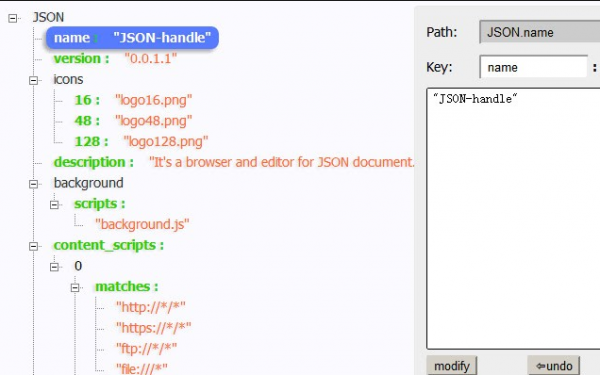Select the background tree label
600x375 pixels.
(88, 183)
